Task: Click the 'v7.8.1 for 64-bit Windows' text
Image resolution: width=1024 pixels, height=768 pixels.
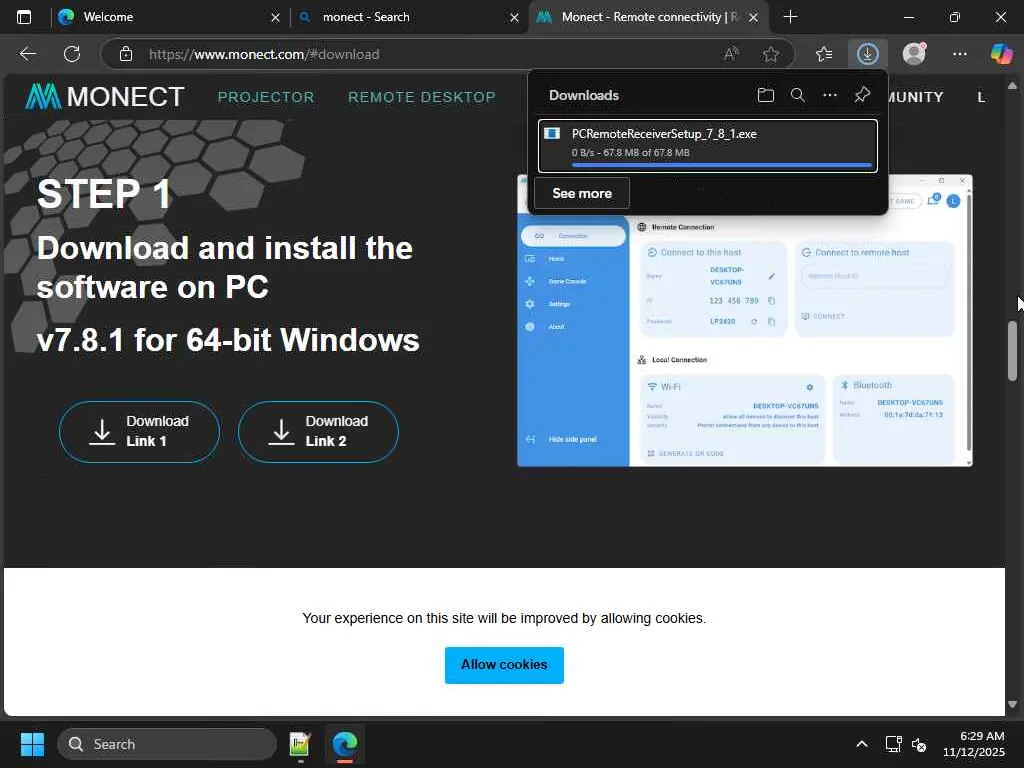Action: click(228, 340)
